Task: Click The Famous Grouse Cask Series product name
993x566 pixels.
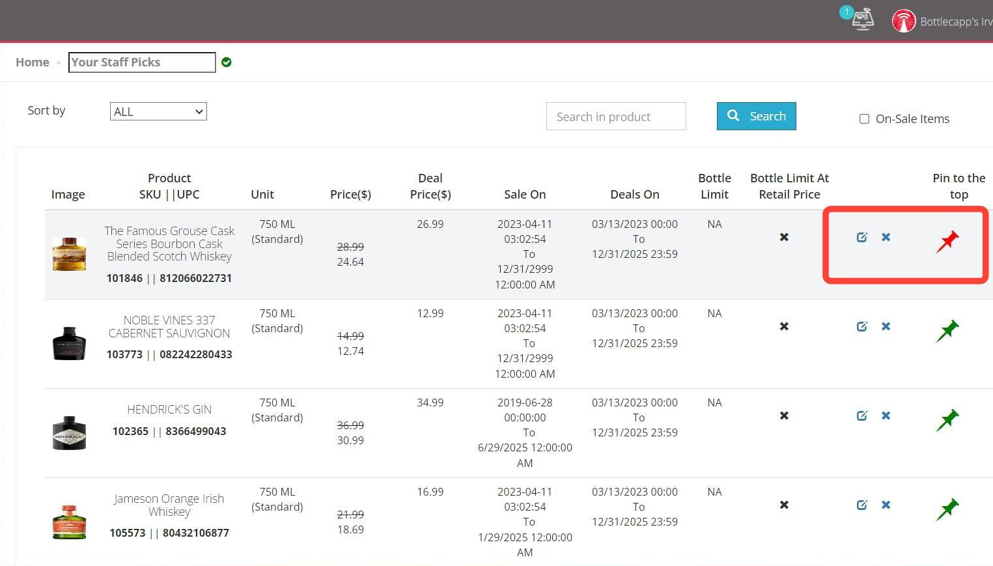Action: pyautogui.click(x=169, y=244)
